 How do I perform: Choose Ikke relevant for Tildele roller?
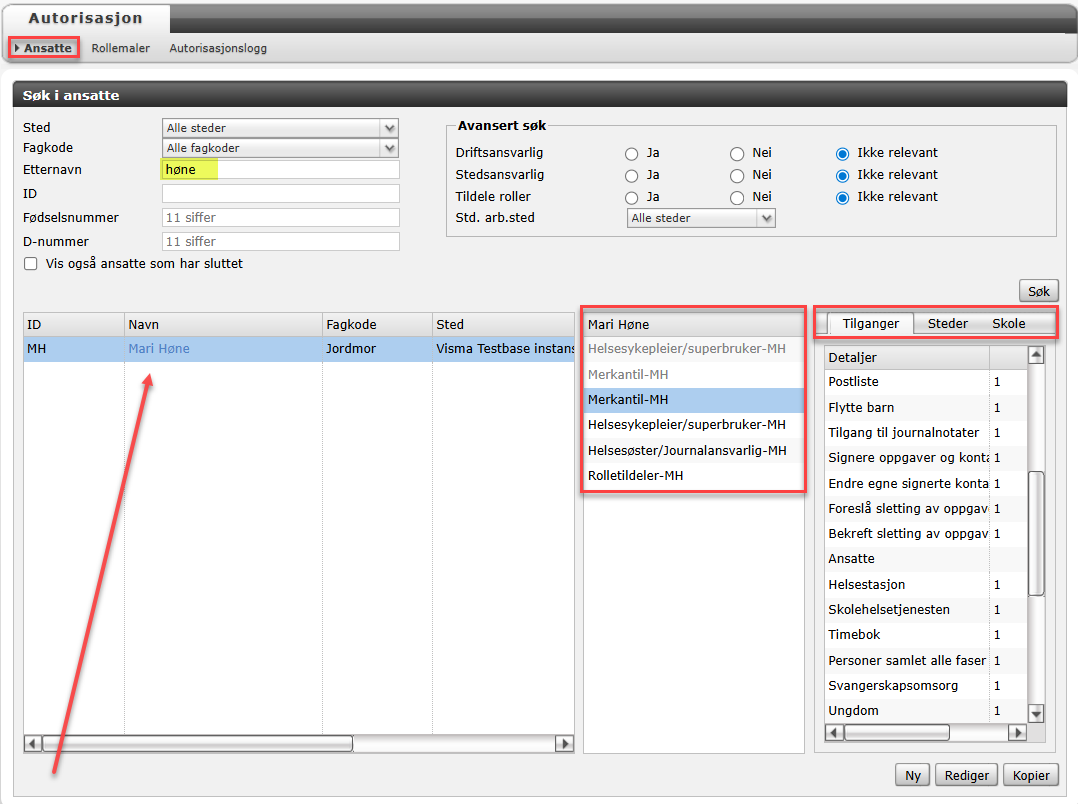[x=843, y=197]
